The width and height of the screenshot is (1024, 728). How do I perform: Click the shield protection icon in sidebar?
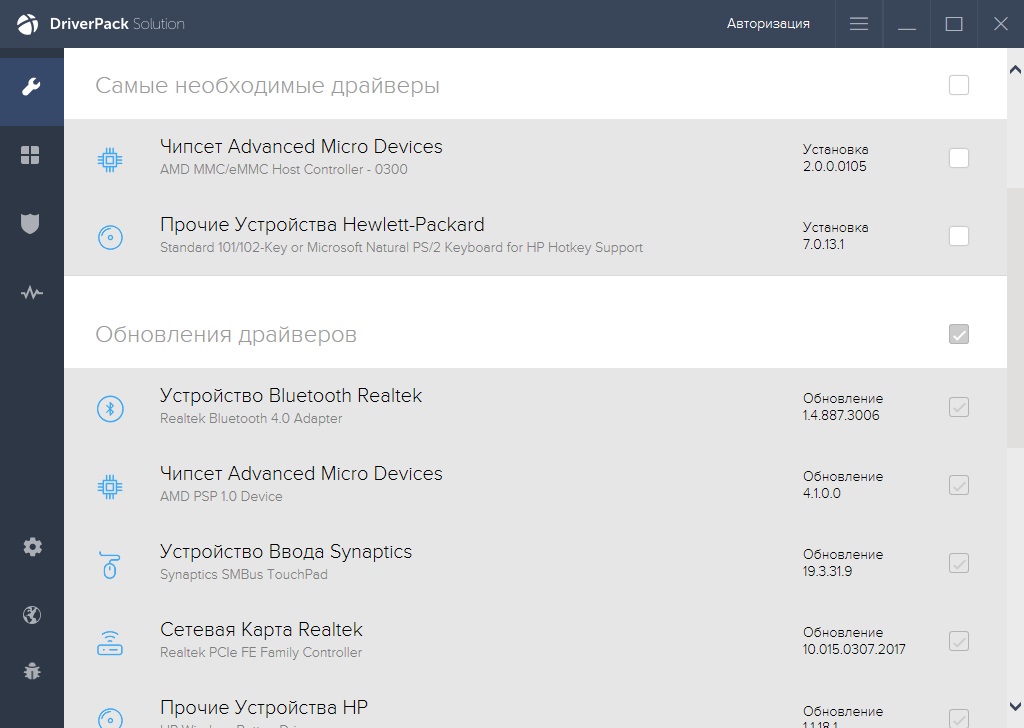tap(31, 224)
